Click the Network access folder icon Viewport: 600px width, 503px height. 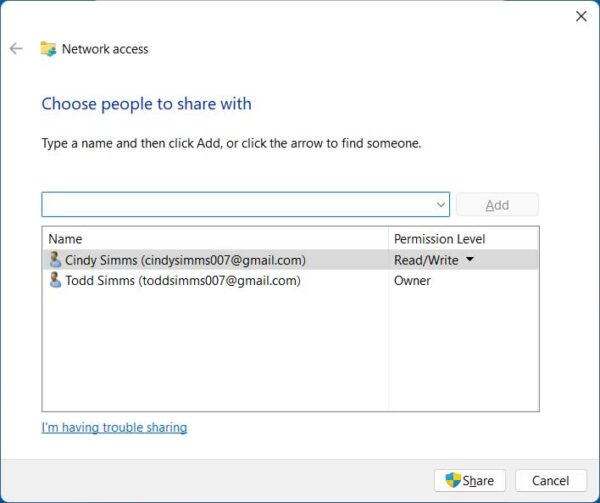coord(48,48)
